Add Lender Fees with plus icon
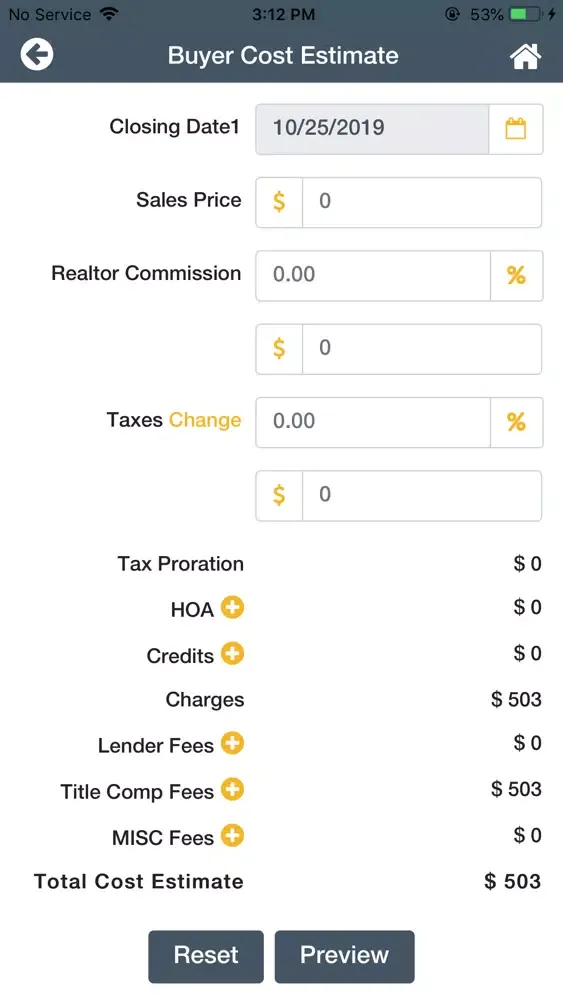The image size is (563, 1000). (233, 743)
